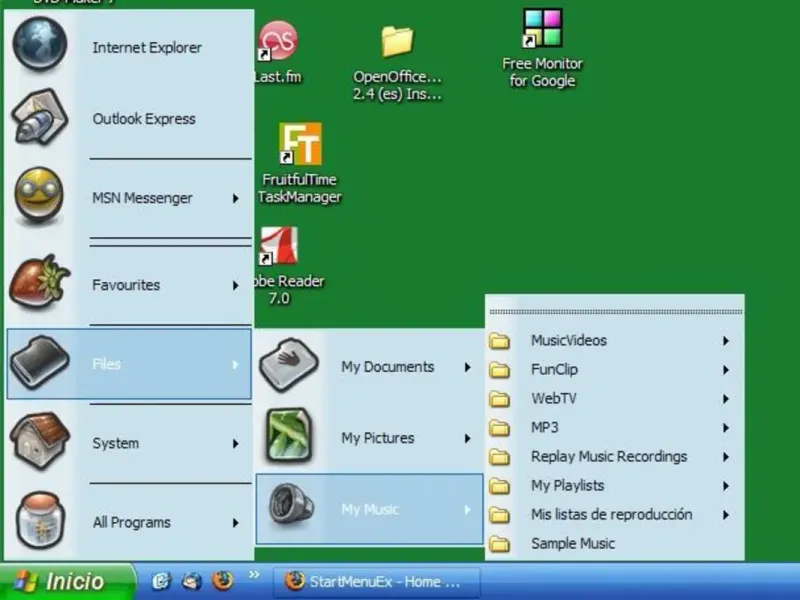Click the dotted tear-off strip above MusicVideos
This screenshot has height=600, width=800.
point(615,311)
